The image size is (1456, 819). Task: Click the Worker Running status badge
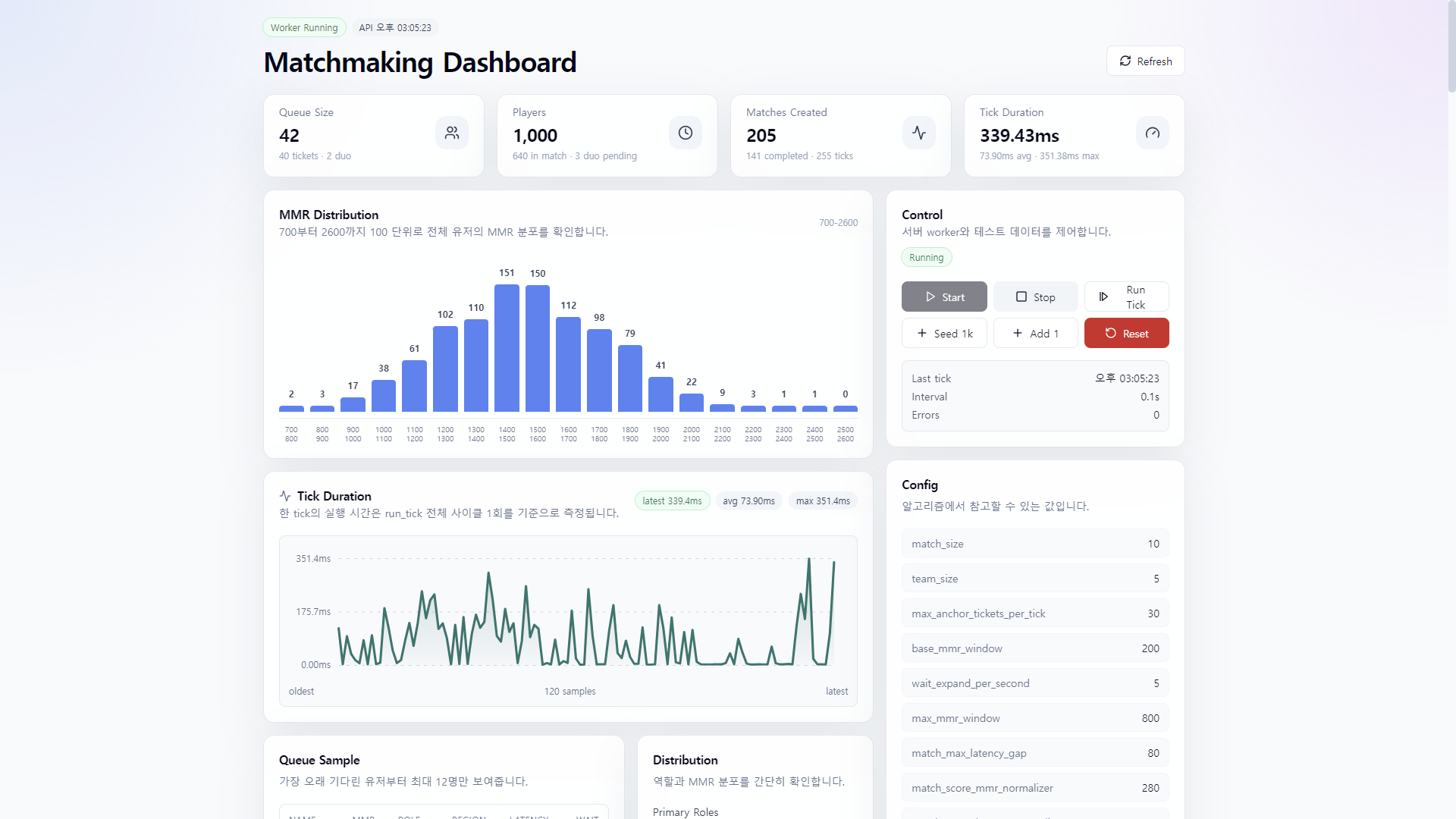(x=304, y=27)
